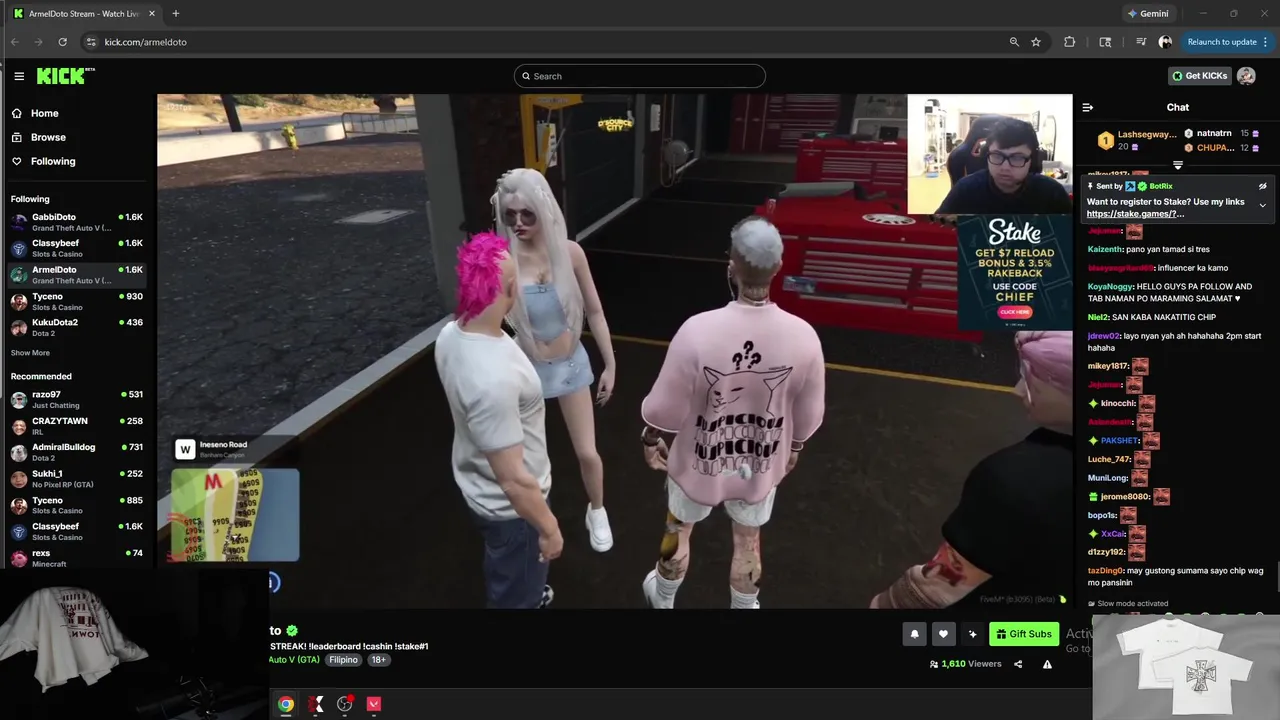Click the sparkle icon beside Gift Subs
Screen dimensions: 1280x720
(x=972, y=634)
